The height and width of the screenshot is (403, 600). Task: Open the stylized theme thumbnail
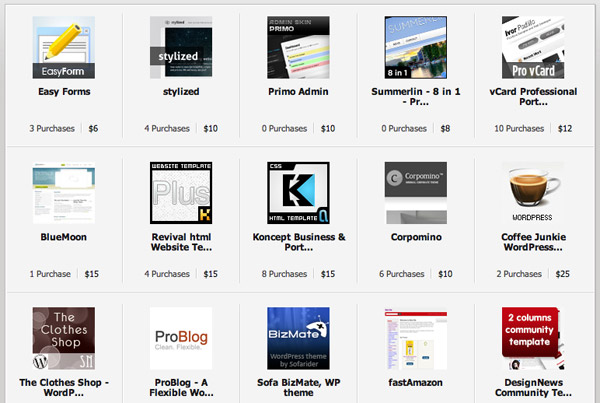pyautogui.click(x=181, y=47)
